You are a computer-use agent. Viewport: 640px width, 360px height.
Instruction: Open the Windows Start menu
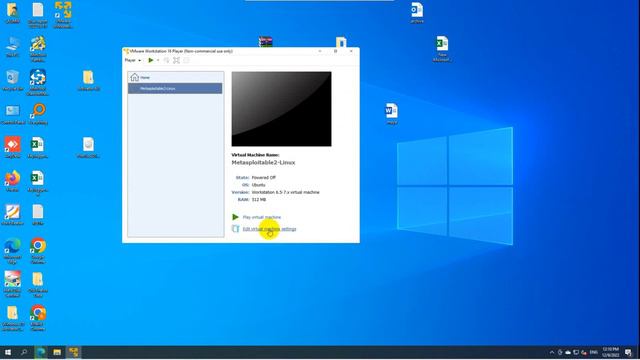pyautogui.click(x=8, y=352)
